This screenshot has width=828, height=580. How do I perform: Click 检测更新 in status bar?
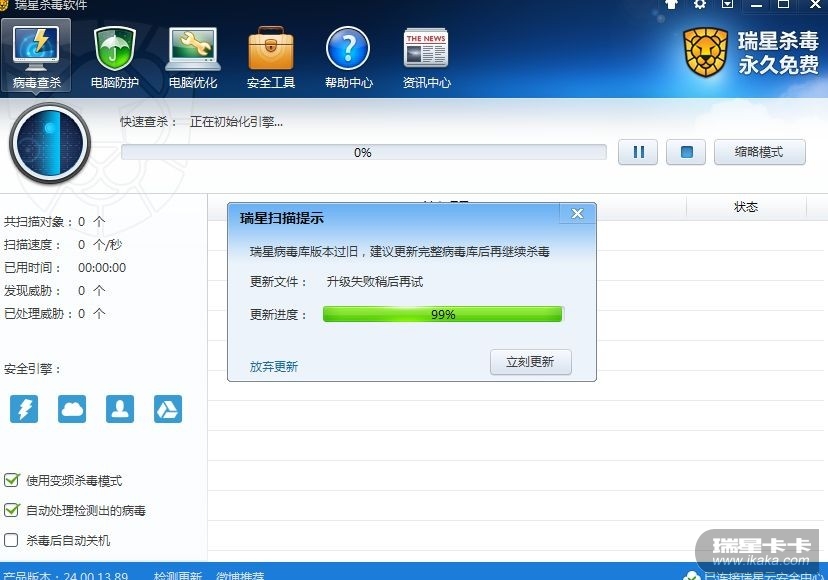tap(177, 575)
